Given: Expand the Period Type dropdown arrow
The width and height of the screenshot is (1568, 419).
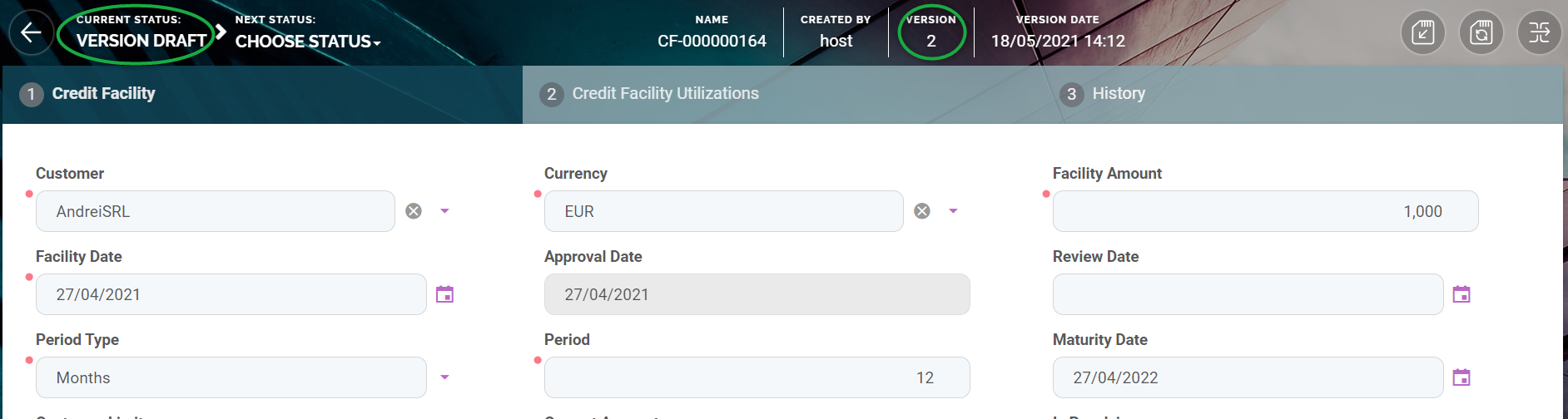Looking at the screenshot, I should pos(445,377).
